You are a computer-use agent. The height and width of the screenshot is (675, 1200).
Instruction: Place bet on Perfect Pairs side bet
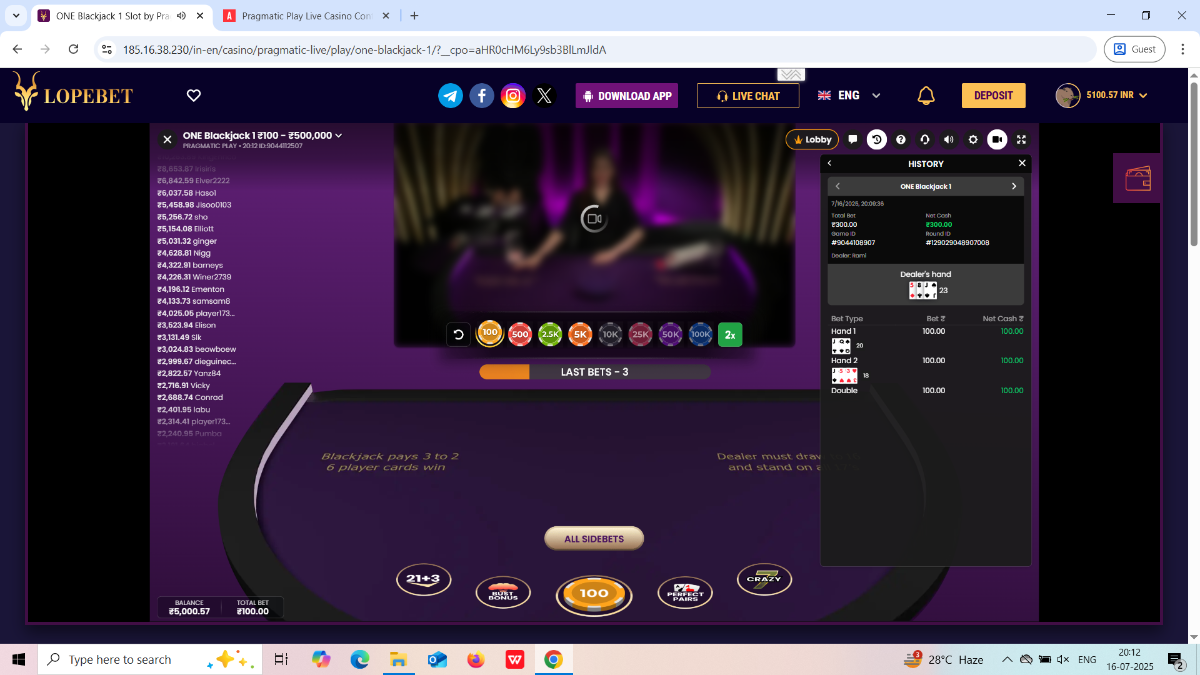[685, 593]
